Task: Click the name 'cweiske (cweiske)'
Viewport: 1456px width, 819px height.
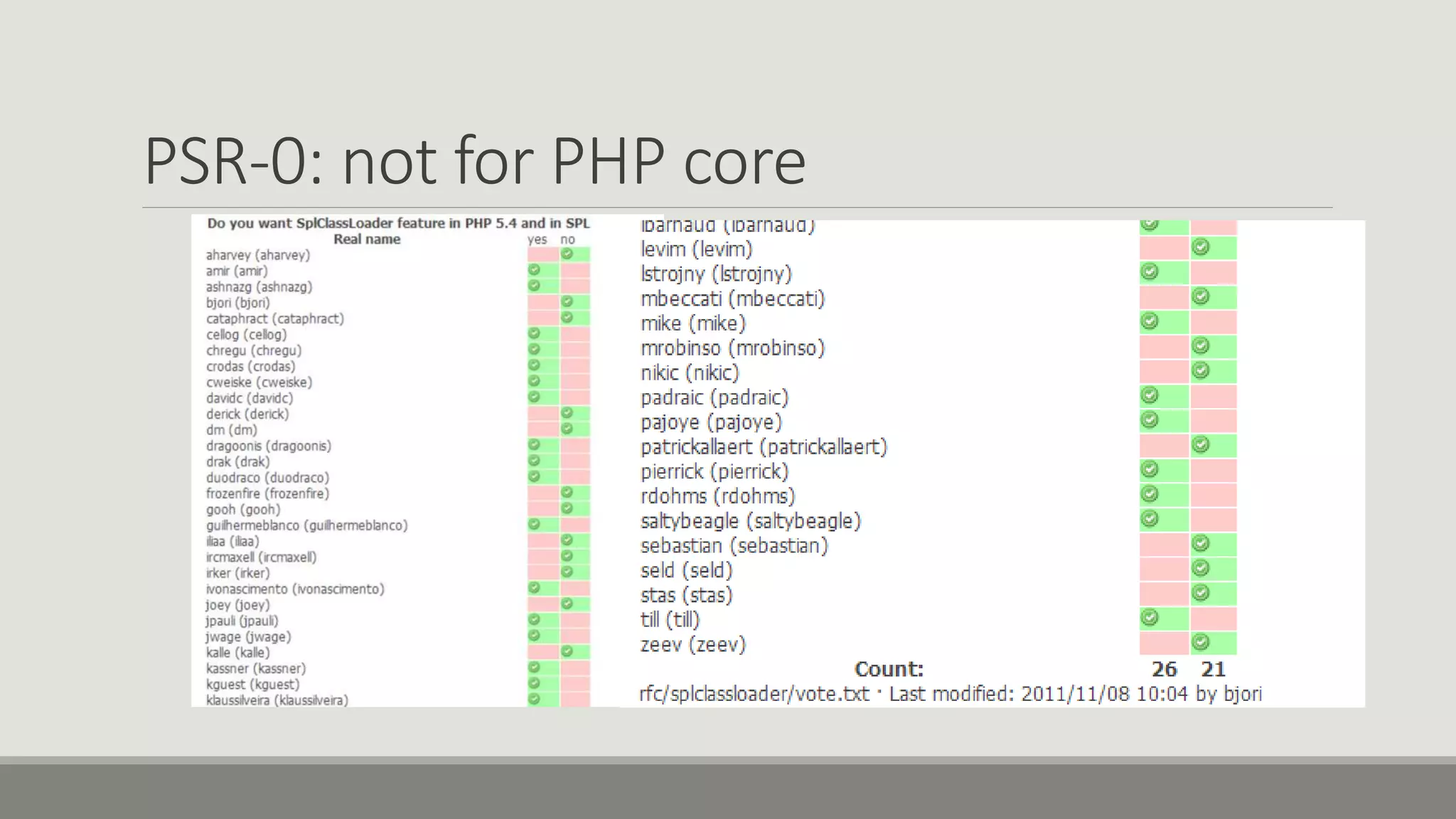Action: (259, 382)
